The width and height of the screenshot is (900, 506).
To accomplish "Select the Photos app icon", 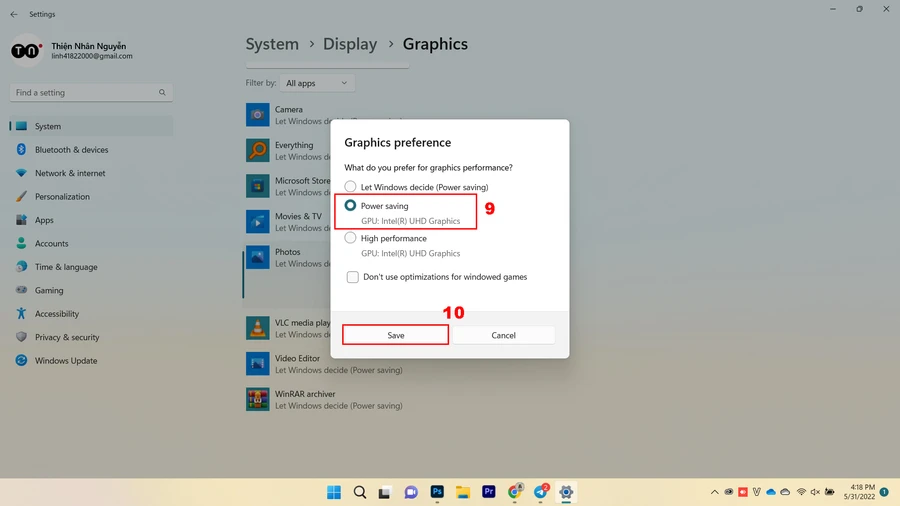I will coord(258,257).
